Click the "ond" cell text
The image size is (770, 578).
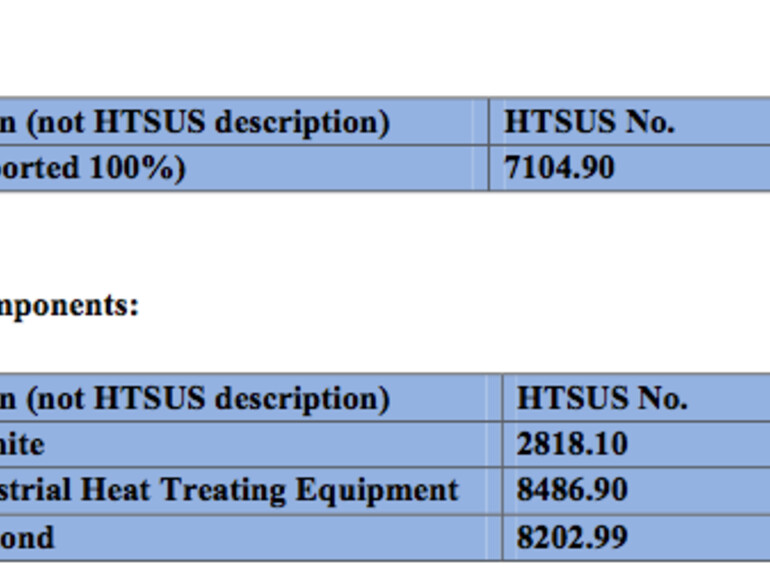(x=27, y=538)
